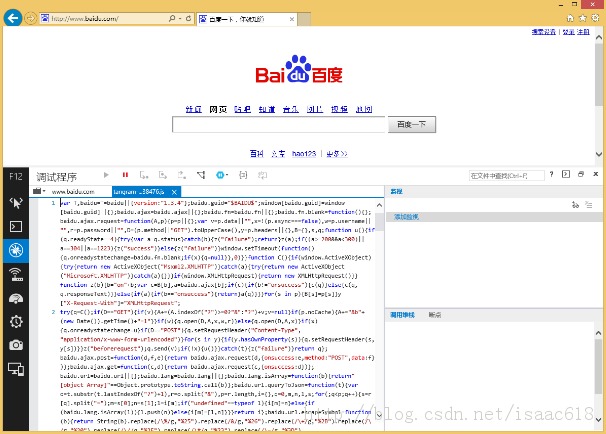
Task: Open the Profiler tool in sidebar
Action: click(x=16, y=322)
